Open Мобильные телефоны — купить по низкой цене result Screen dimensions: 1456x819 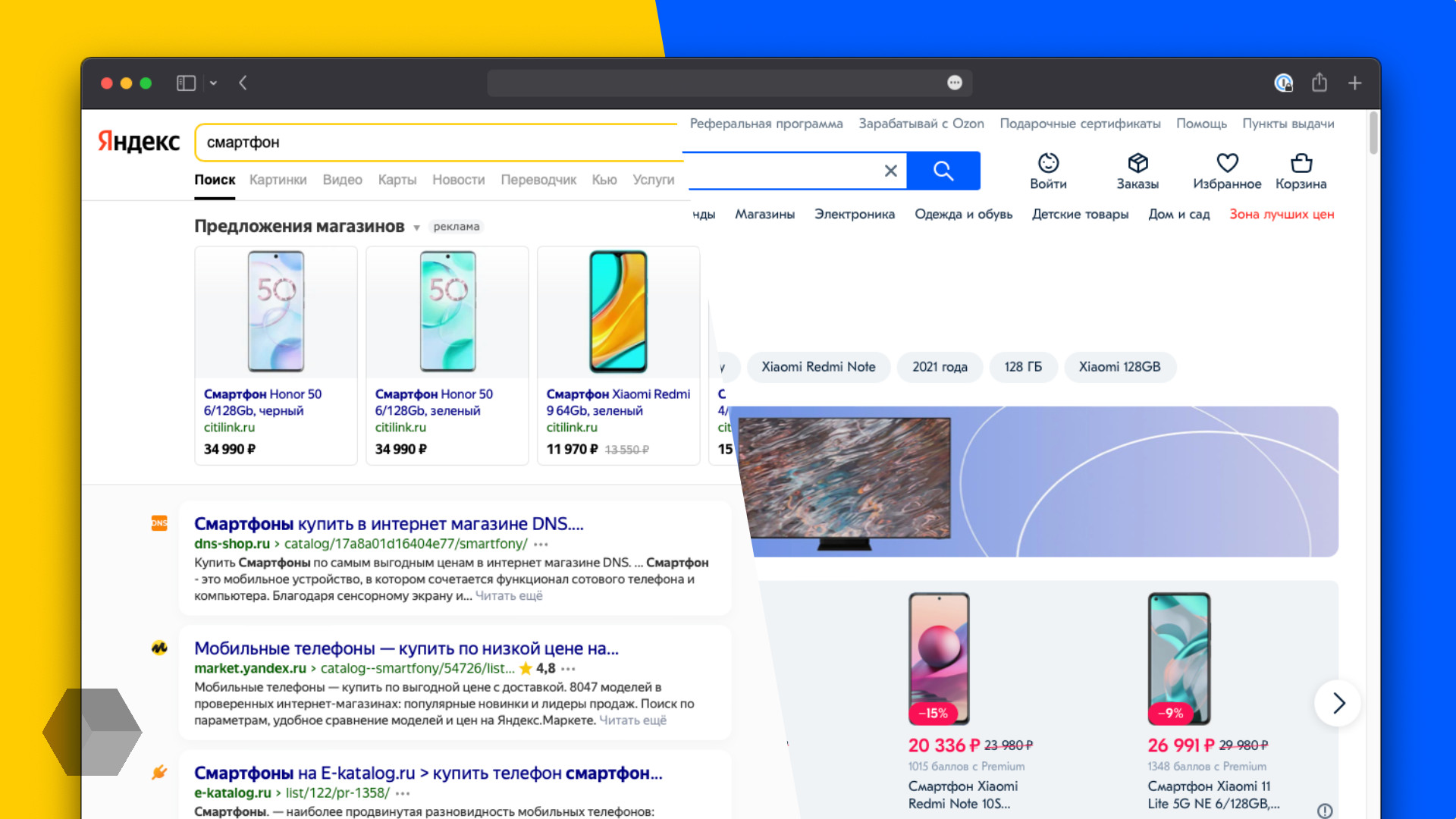[x=406, y=648]
